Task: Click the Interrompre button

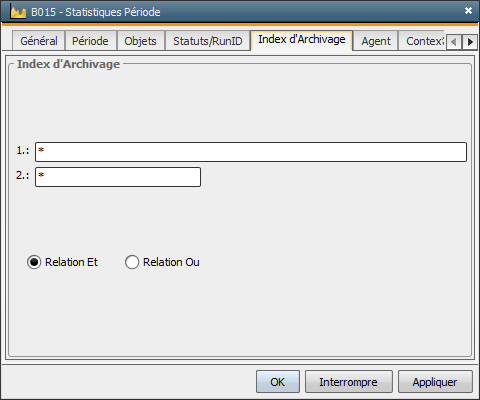Action: [349, 382]
